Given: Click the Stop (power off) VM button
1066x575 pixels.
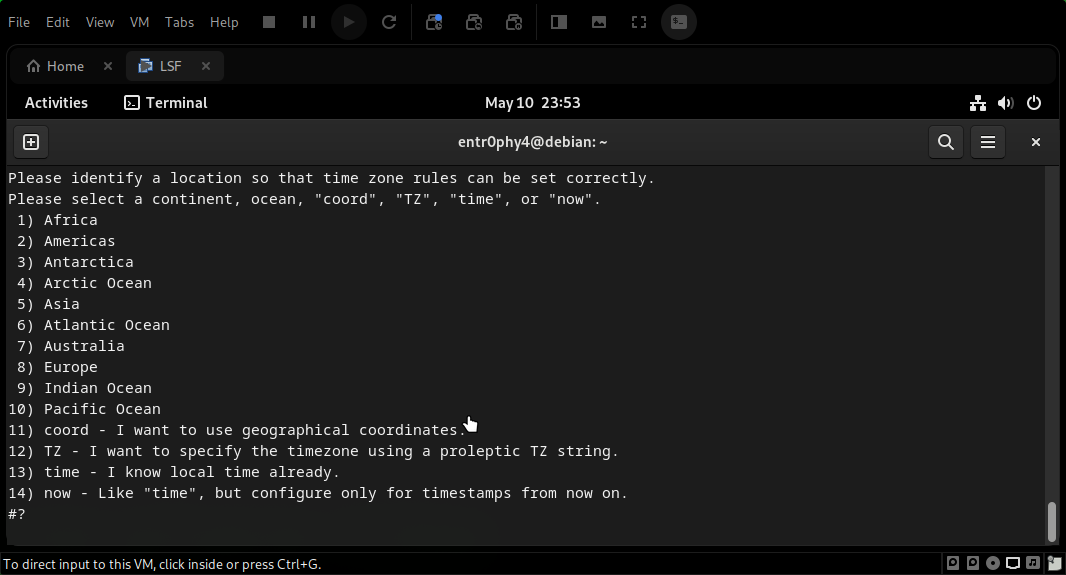Looking at the screenshot, I should point(269,22).
